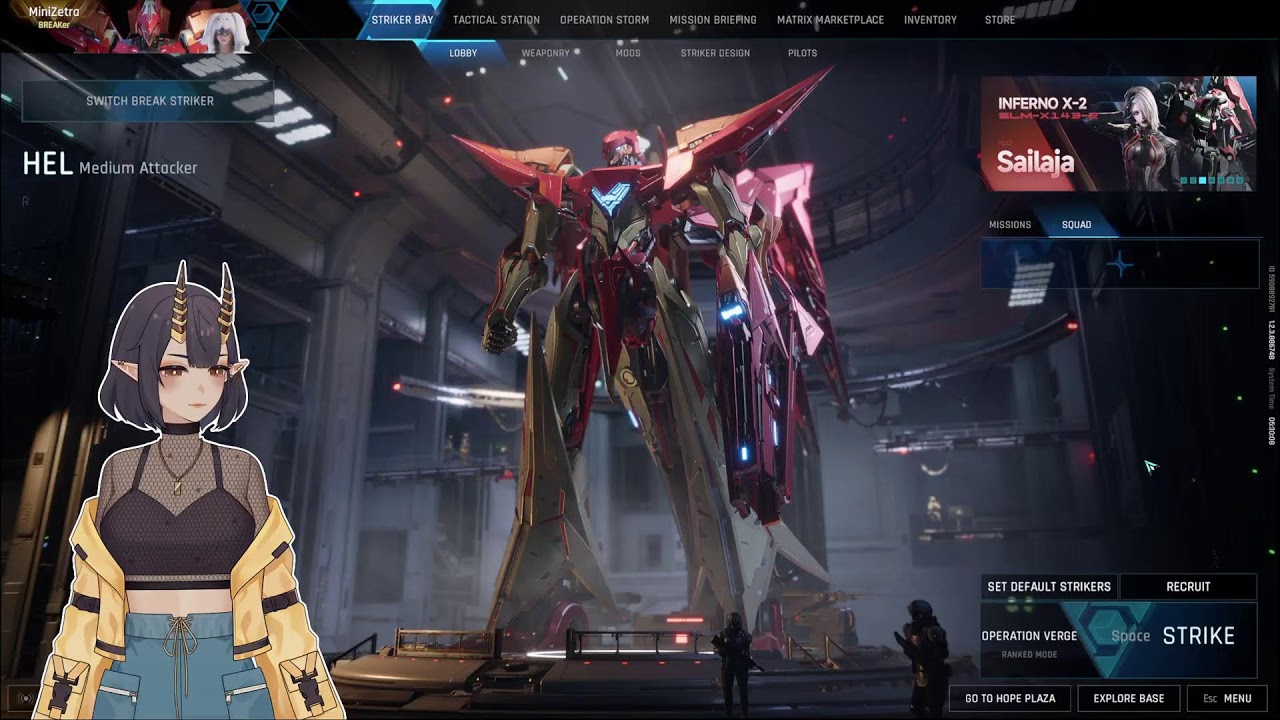Open MiniZetra player profile
Screen dimensions: 1280x720
54,18
